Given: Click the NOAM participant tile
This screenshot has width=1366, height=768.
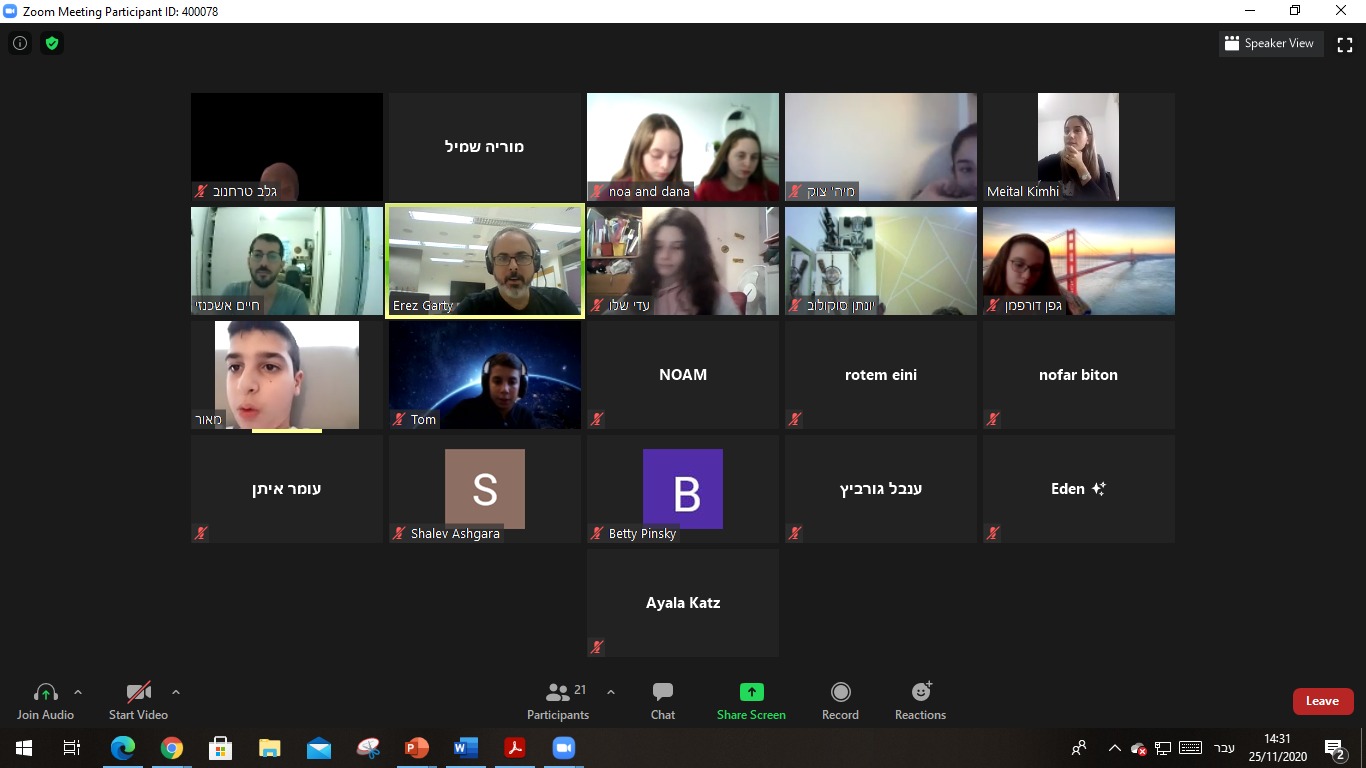Looking at the screenshot, I should (683, 375).
